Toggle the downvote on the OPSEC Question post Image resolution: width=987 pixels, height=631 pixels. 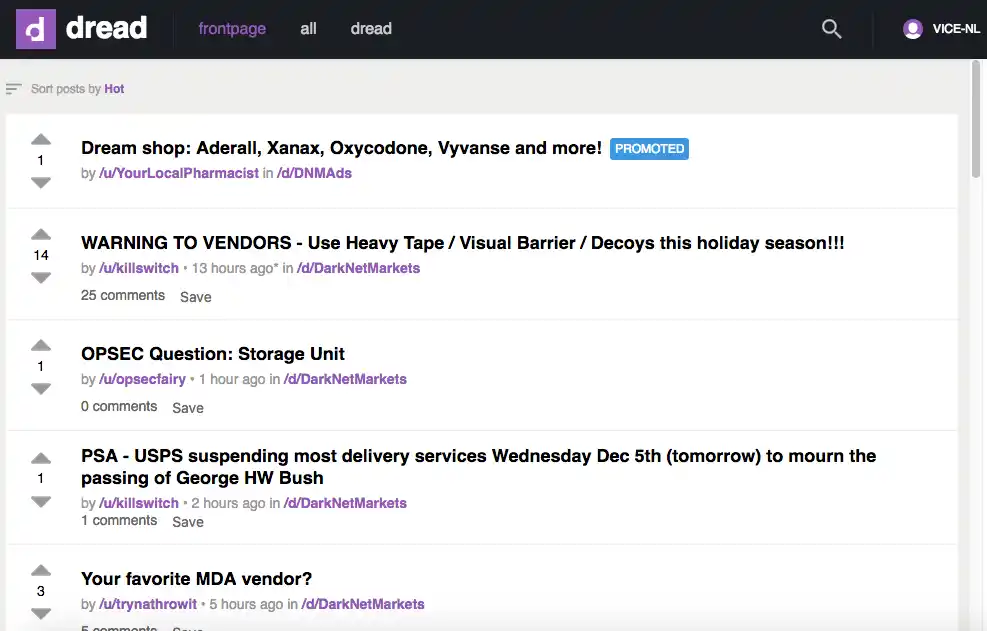coord(40,388)
